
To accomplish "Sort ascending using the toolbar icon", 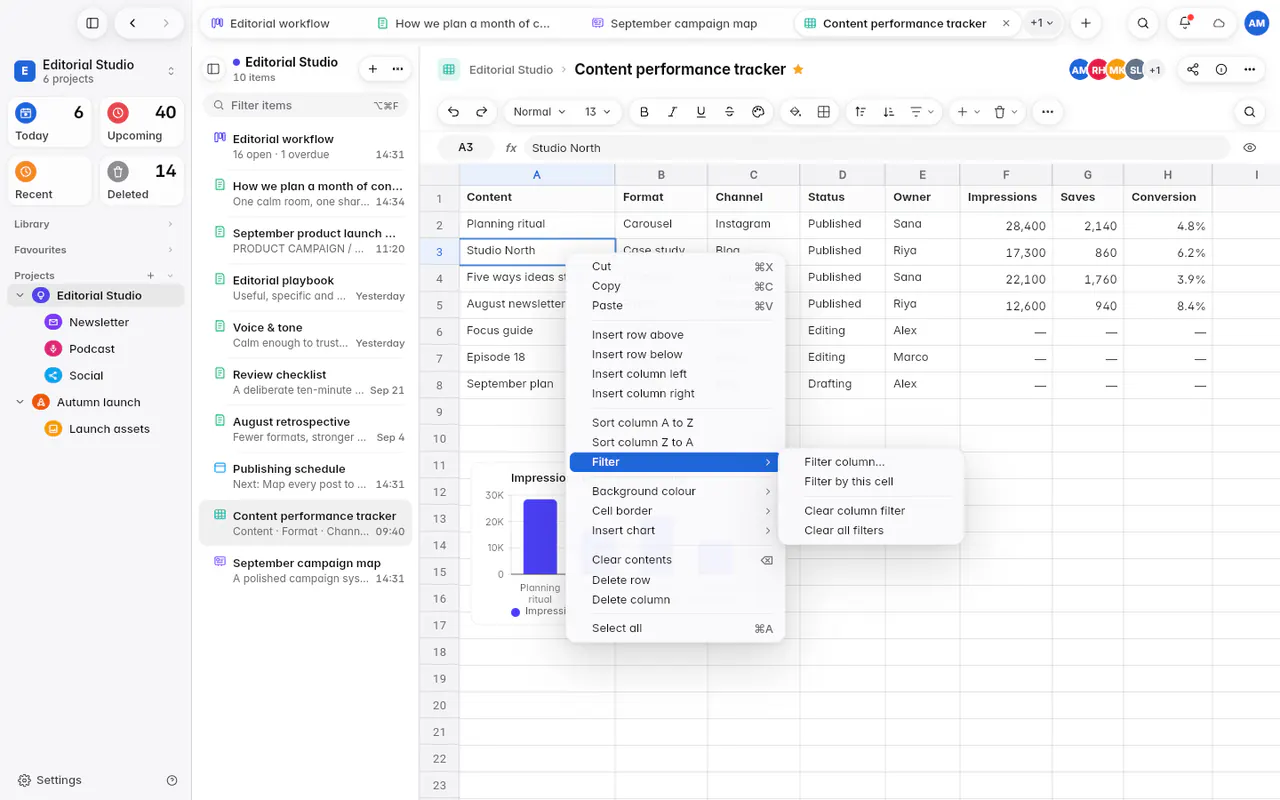I will pos(860,112).
